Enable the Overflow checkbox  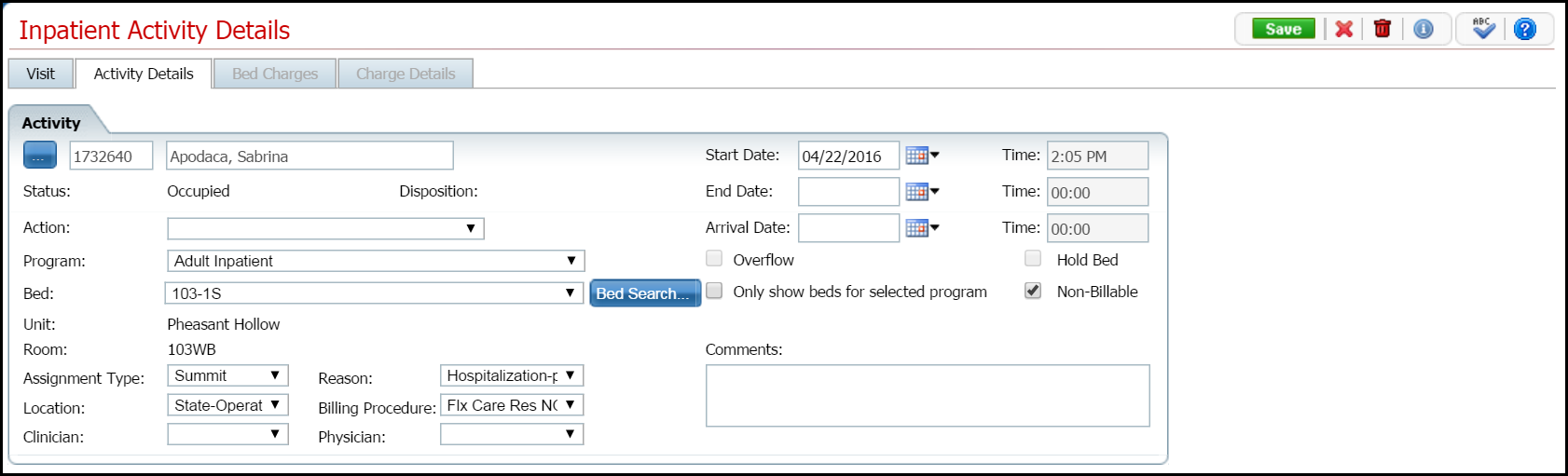click(x=715, y=259)
